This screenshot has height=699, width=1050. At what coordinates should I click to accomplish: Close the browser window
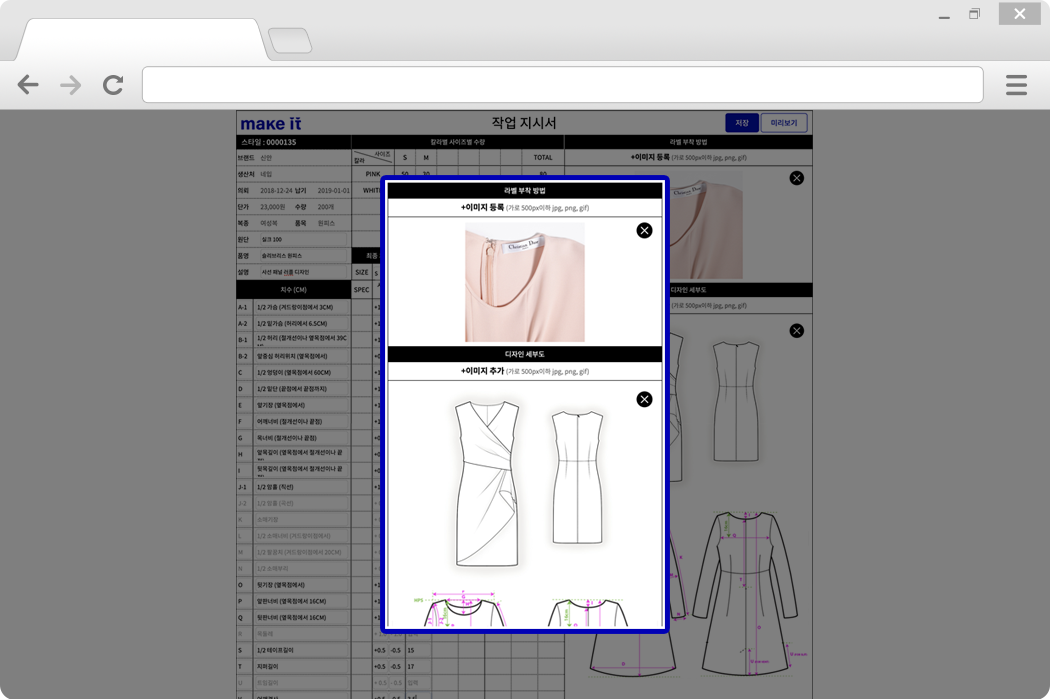[1019, 13]
